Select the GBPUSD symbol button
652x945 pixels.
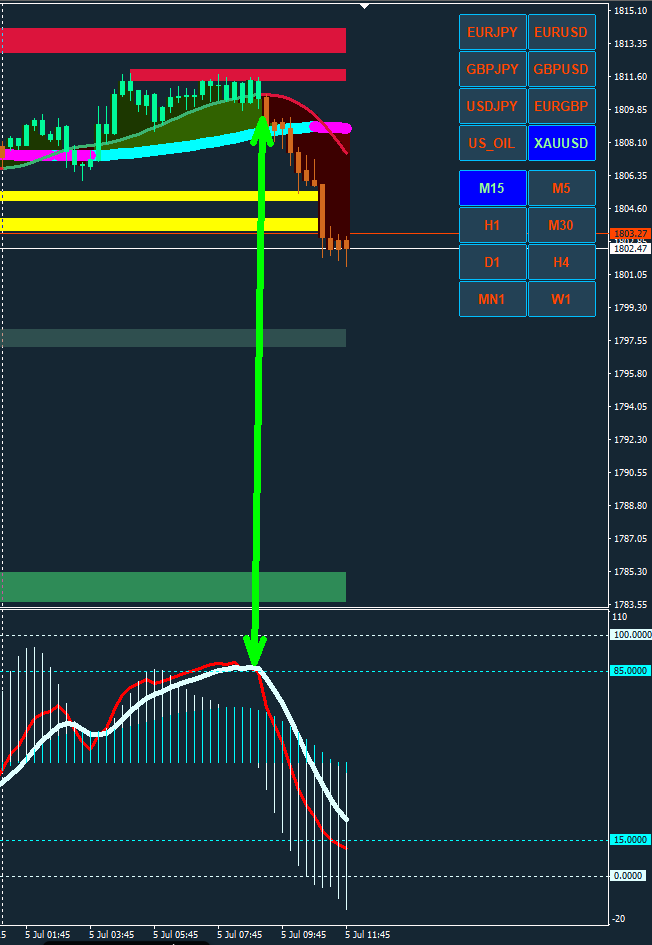(562, 69)
